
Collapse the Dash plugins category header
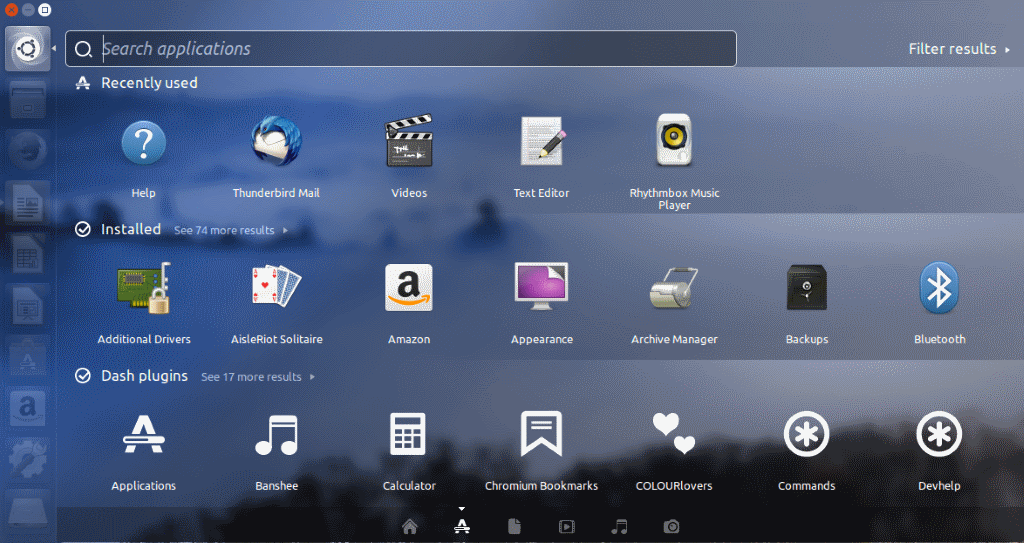[144, 376]
